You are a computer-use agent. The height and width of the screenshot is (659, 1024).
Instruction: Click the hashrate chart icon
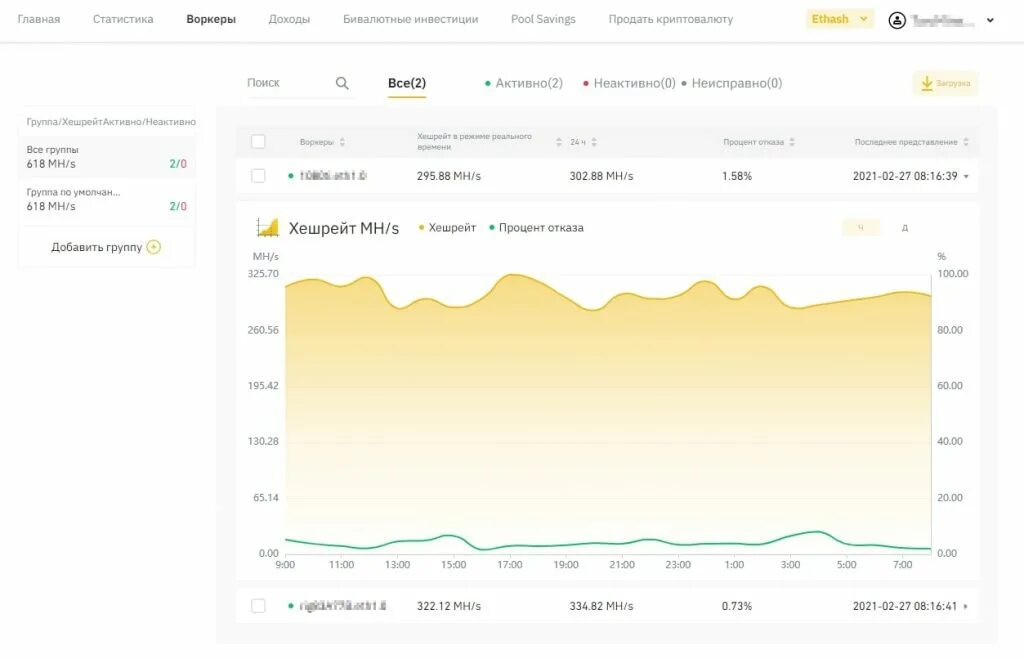[x=267, y=227]
